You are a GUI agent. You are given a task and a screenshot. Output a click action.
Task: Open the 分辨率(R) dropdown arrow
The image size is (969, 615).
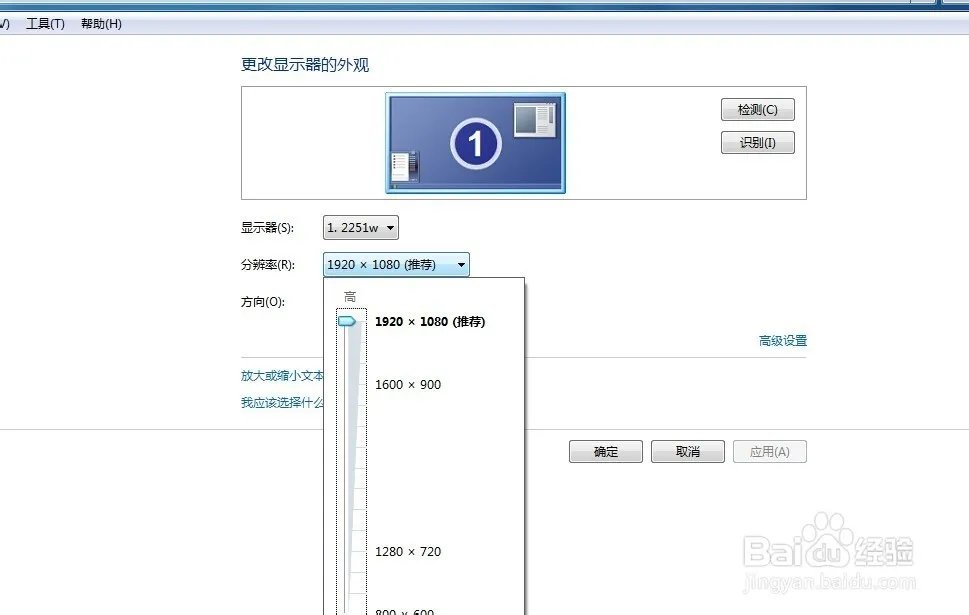[x=460, y=264]
